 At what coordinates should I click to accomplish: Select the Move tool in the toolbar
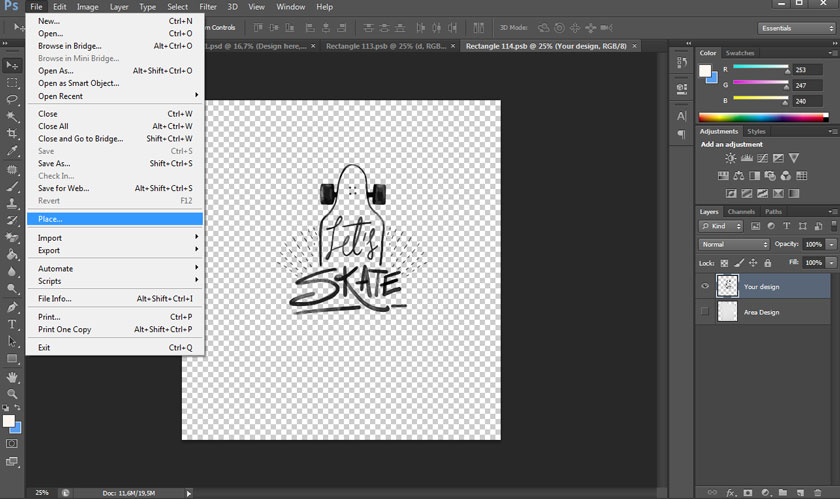coord(13,65)
